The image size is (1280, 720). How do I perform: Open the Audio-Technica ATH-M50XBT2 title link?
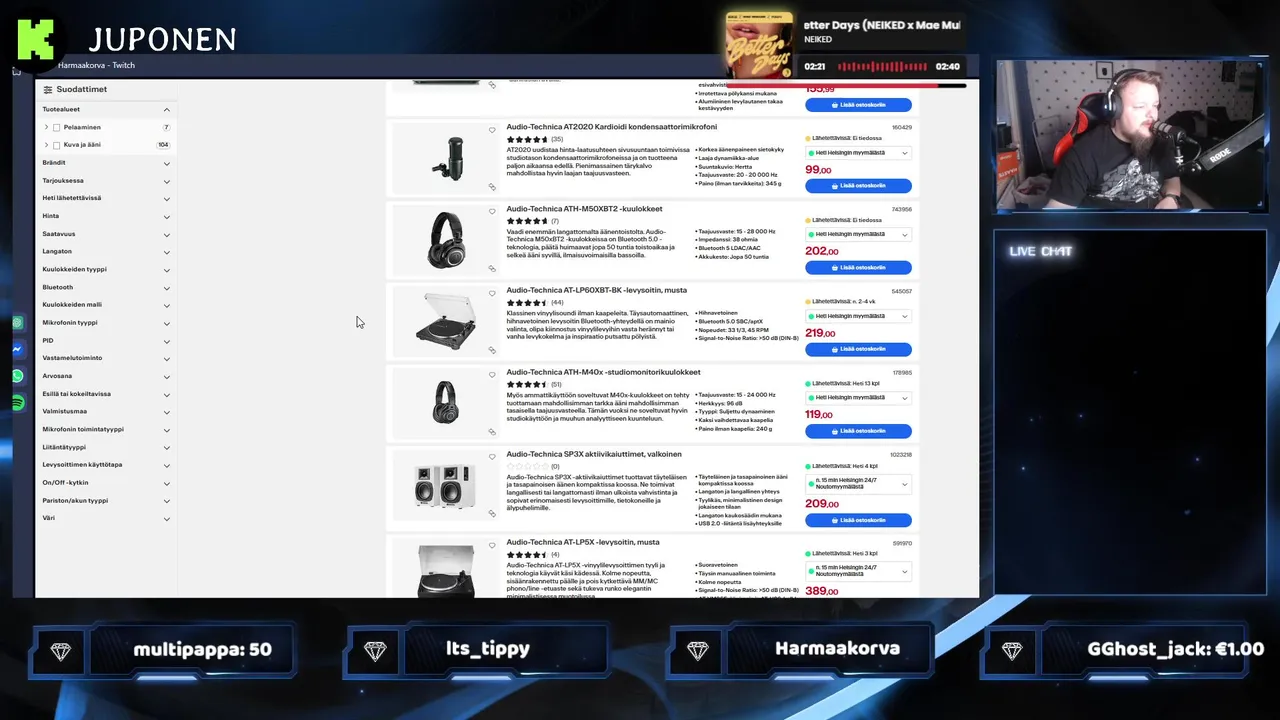click(x=584, y=209)
